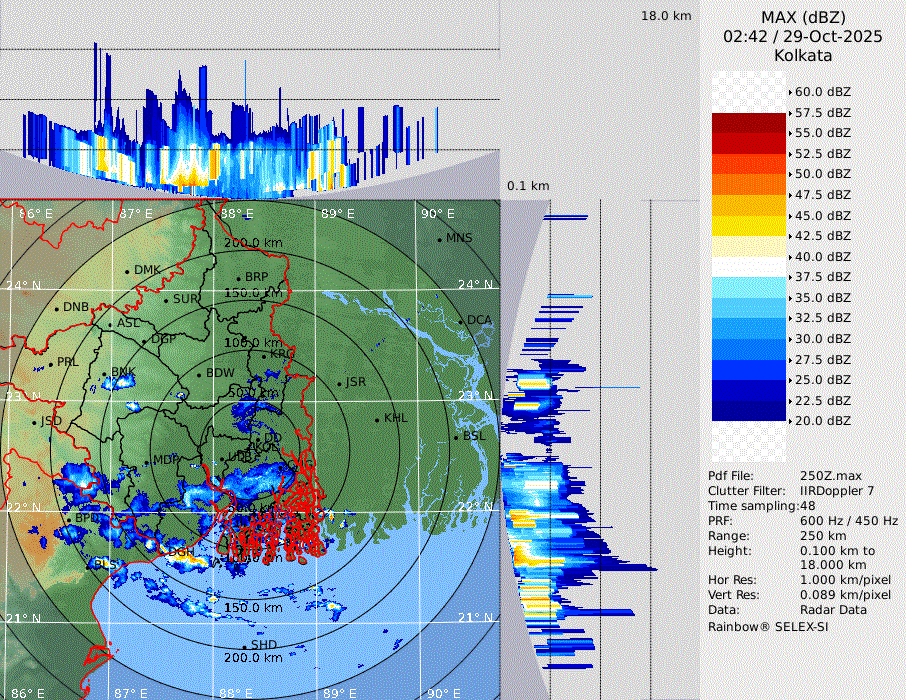This screenshot has width=906, height=700.
Task: Click the 18.0 km height label
Action: coord(666,16)
